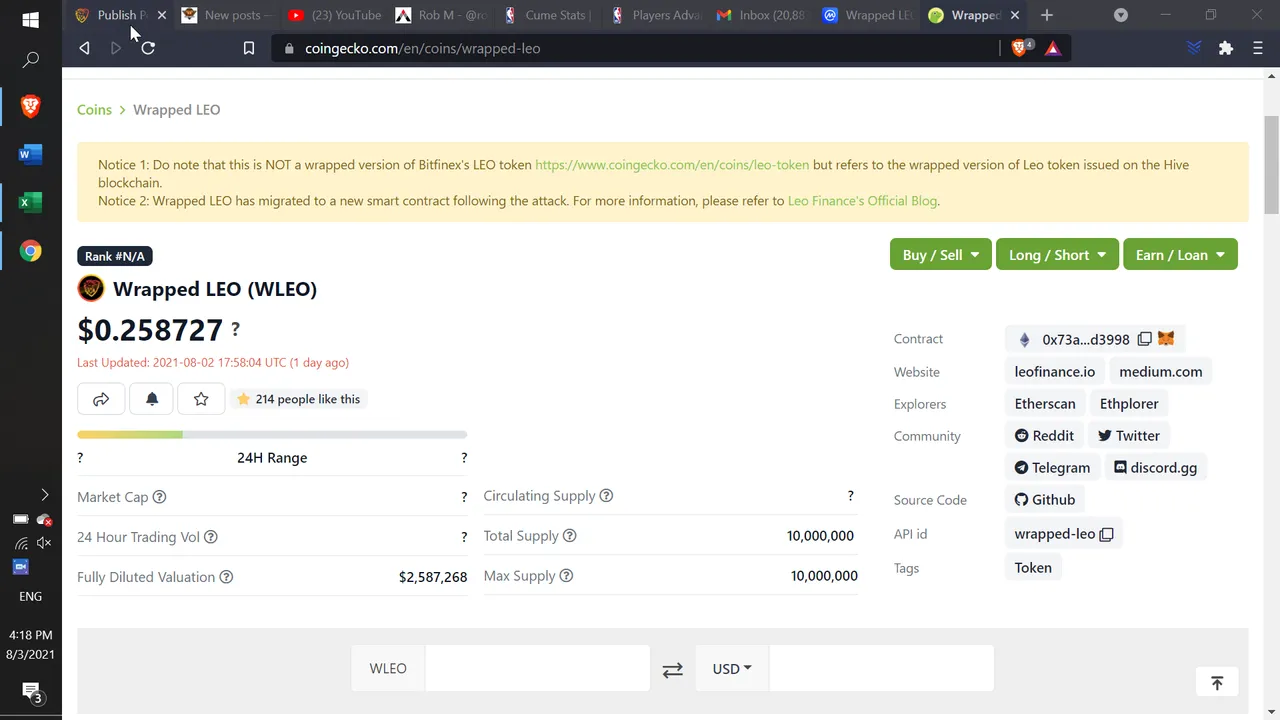Open the browser main hamburger menu

coord(1258,48)
